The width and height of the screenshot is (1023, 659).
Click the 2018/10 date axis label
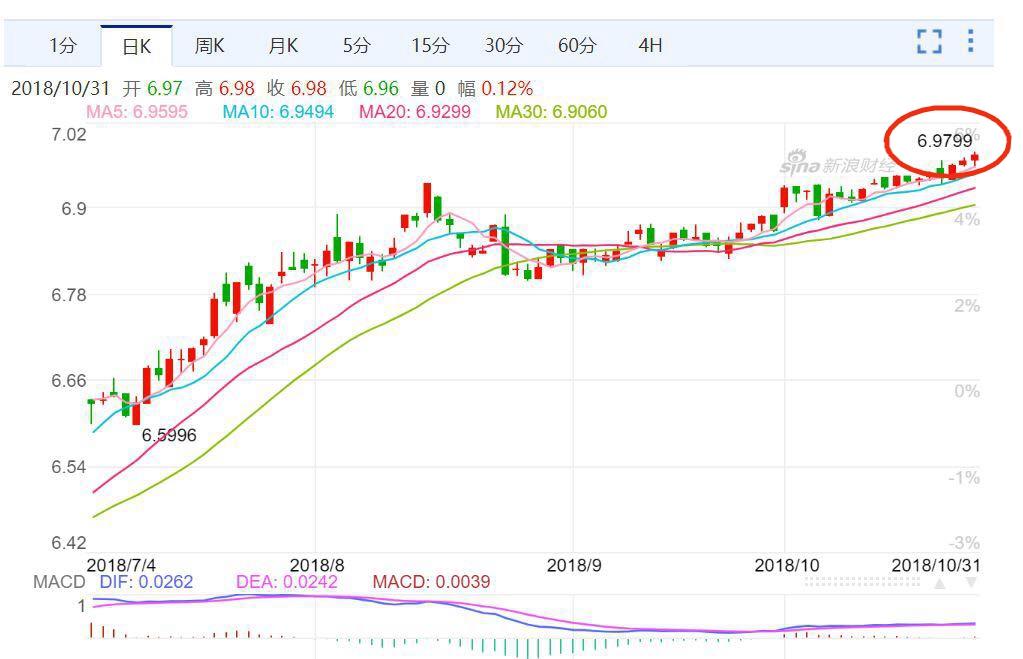787,564
